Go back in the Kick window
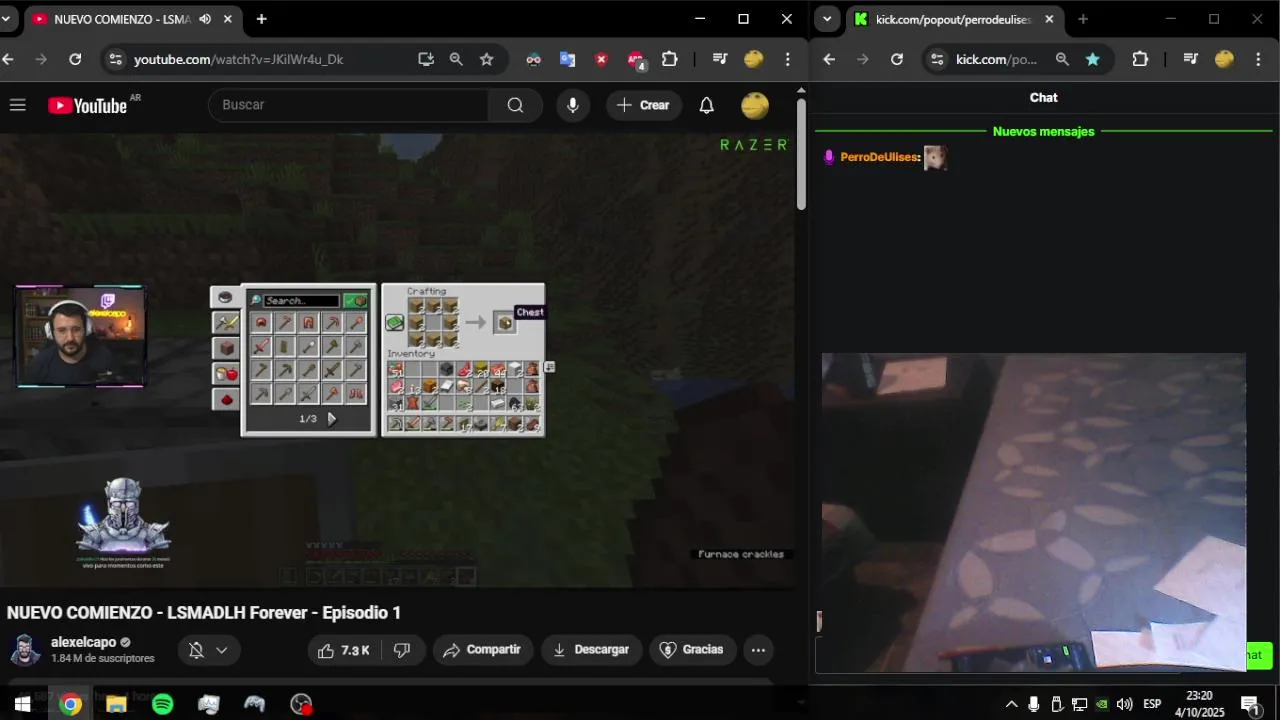1280x720 pixels. click(829, 59)
